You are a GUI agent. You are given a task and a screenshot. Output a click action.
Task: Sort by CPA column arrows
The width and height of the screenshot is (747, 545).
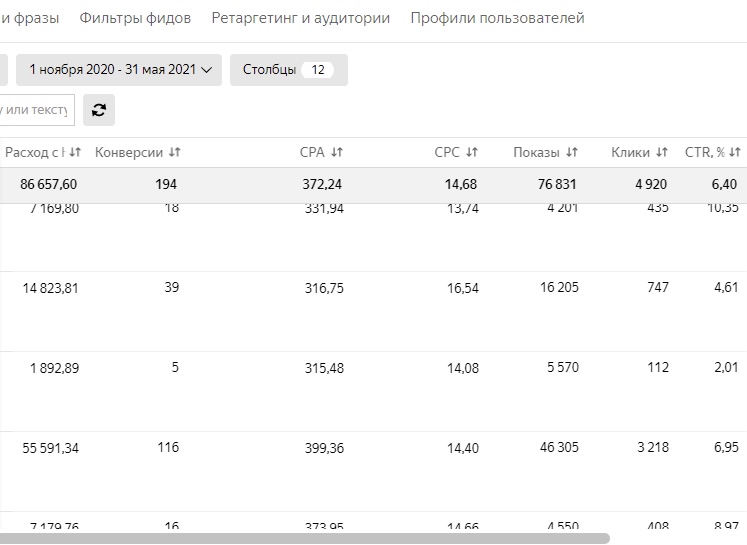click(x=337, y=152)
